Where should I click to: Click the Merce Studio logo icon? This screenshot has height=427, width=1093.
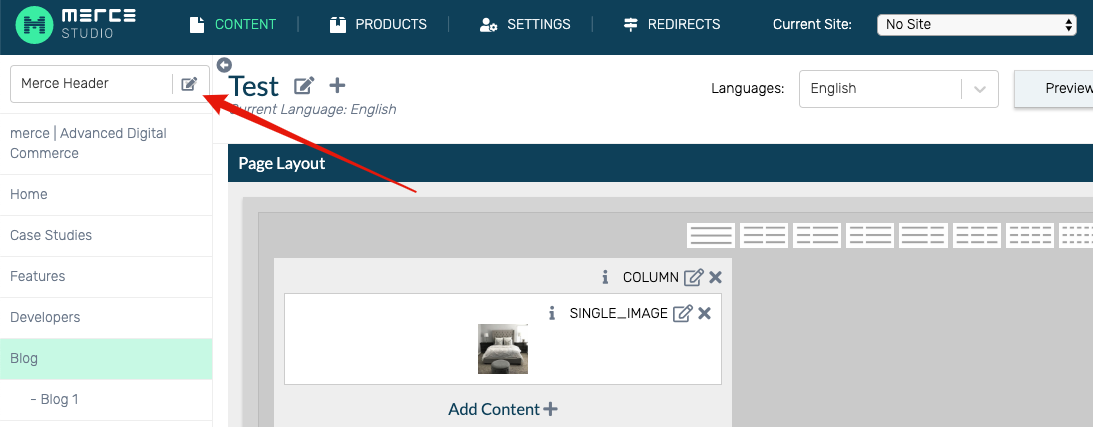click(x=34, y=24)
